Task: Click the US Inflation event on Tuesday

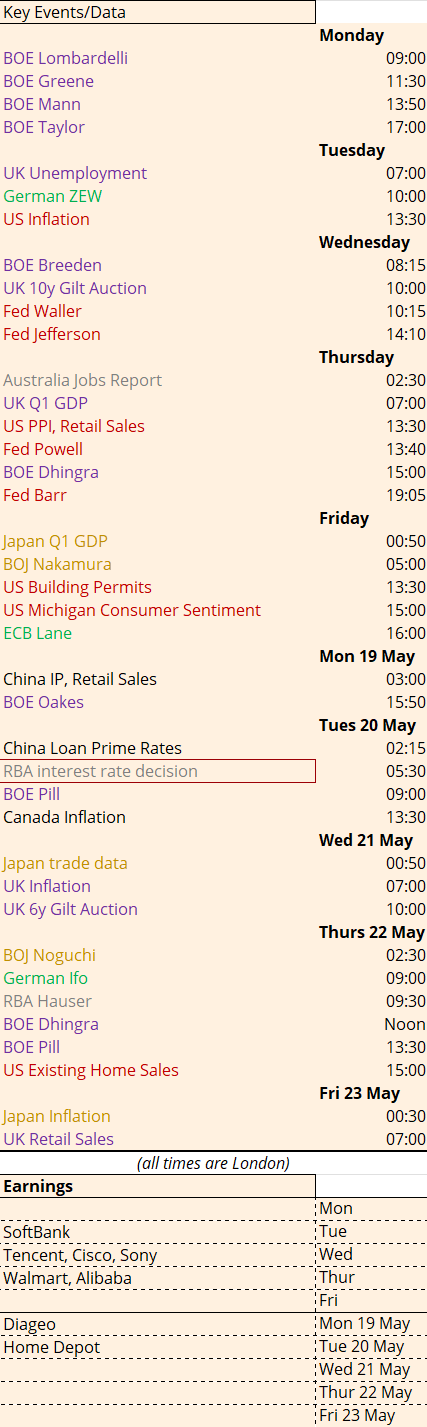Action: tap(46, 219)
